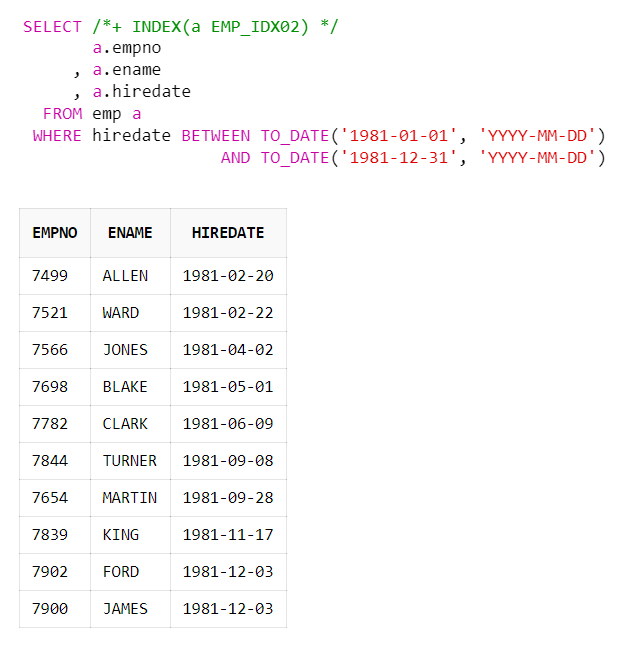Click empno cell 7654
Viewport: 631px width, 645px height.
[55, 498]
